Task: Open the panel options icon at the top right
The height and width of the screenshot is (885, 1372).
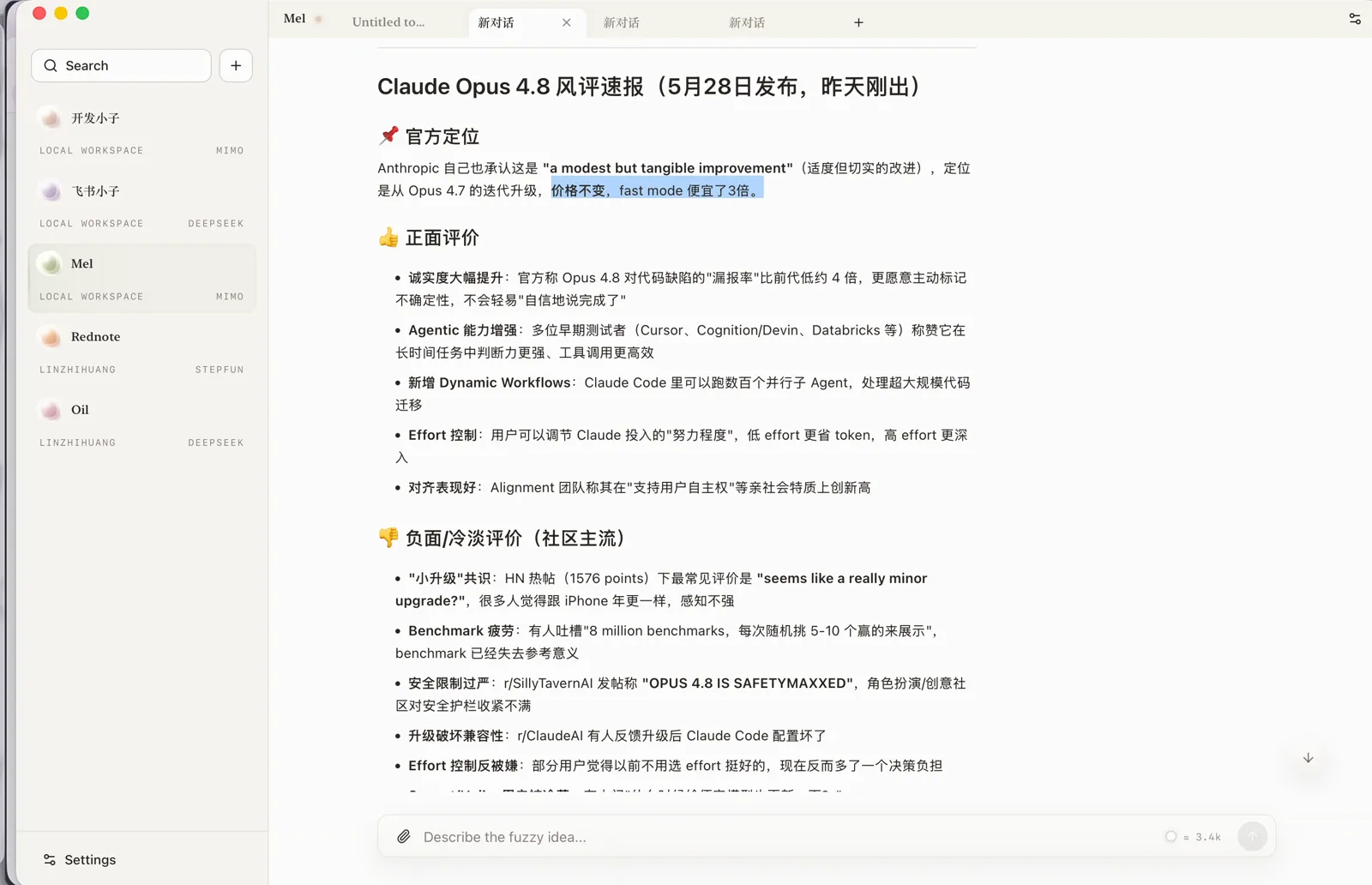Action: (1355, 19)
